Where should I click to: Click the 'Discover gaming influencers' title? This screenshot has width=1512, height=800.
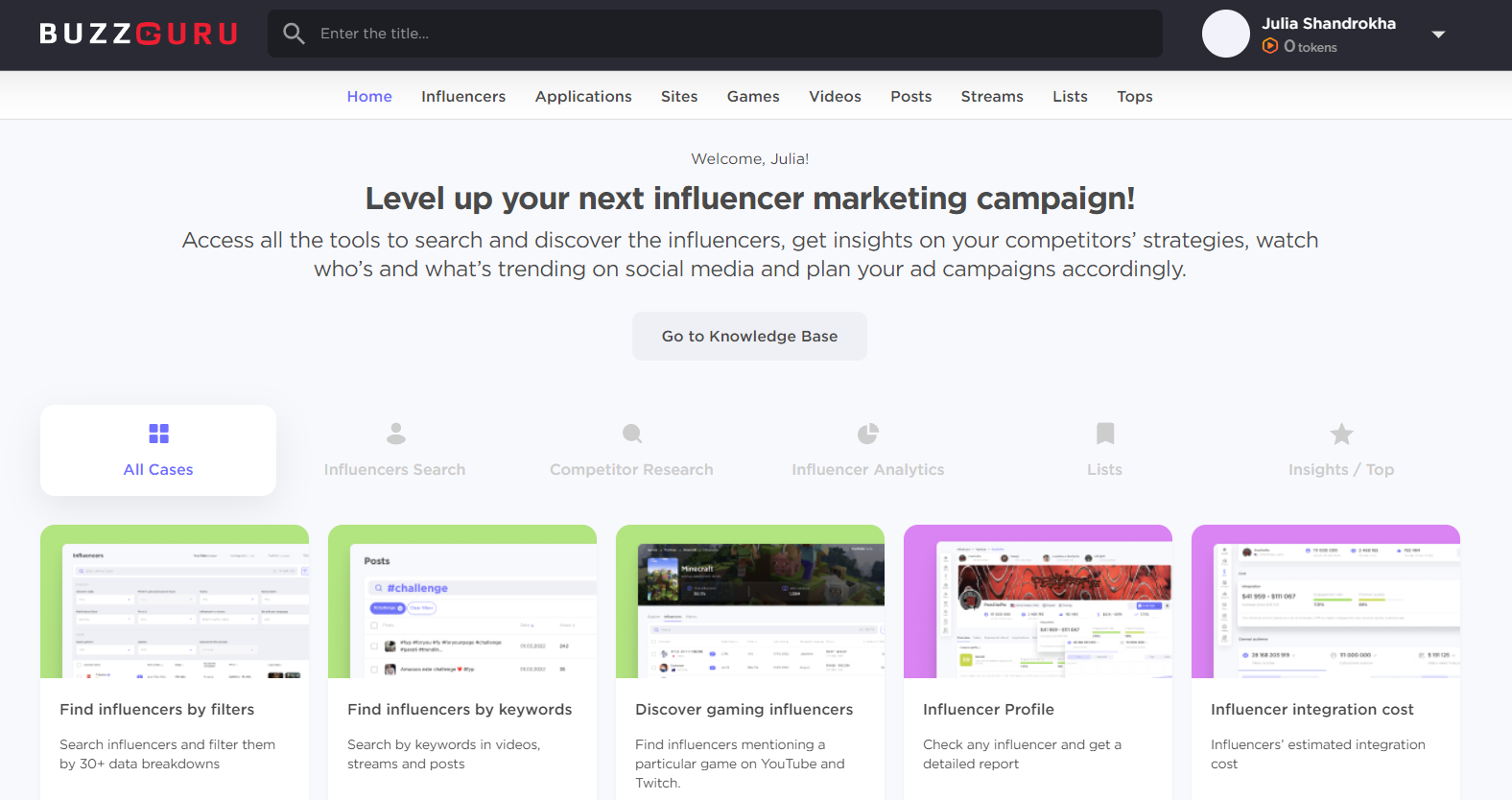pos(744,709)
